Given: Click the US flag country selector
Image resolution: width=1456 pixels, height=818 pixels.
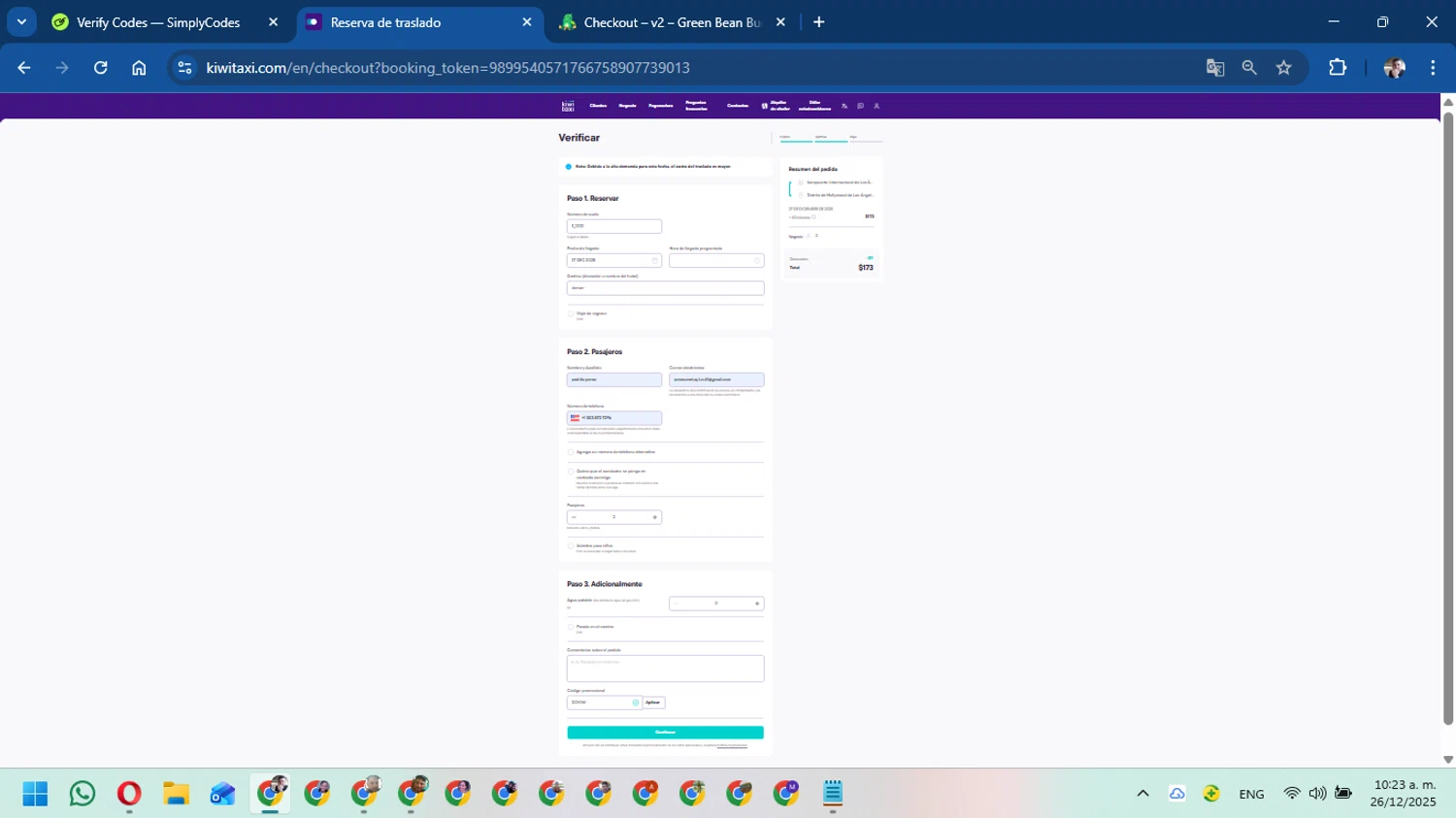Looking at the screenshot, I should point(575,418).
